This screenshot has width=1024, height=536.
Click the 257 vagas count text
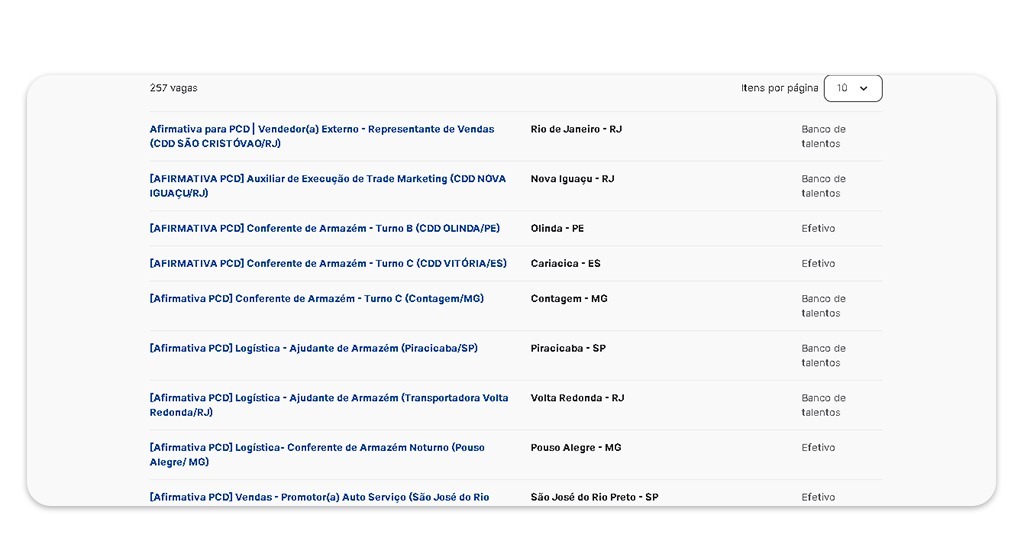tap(173, 88)
